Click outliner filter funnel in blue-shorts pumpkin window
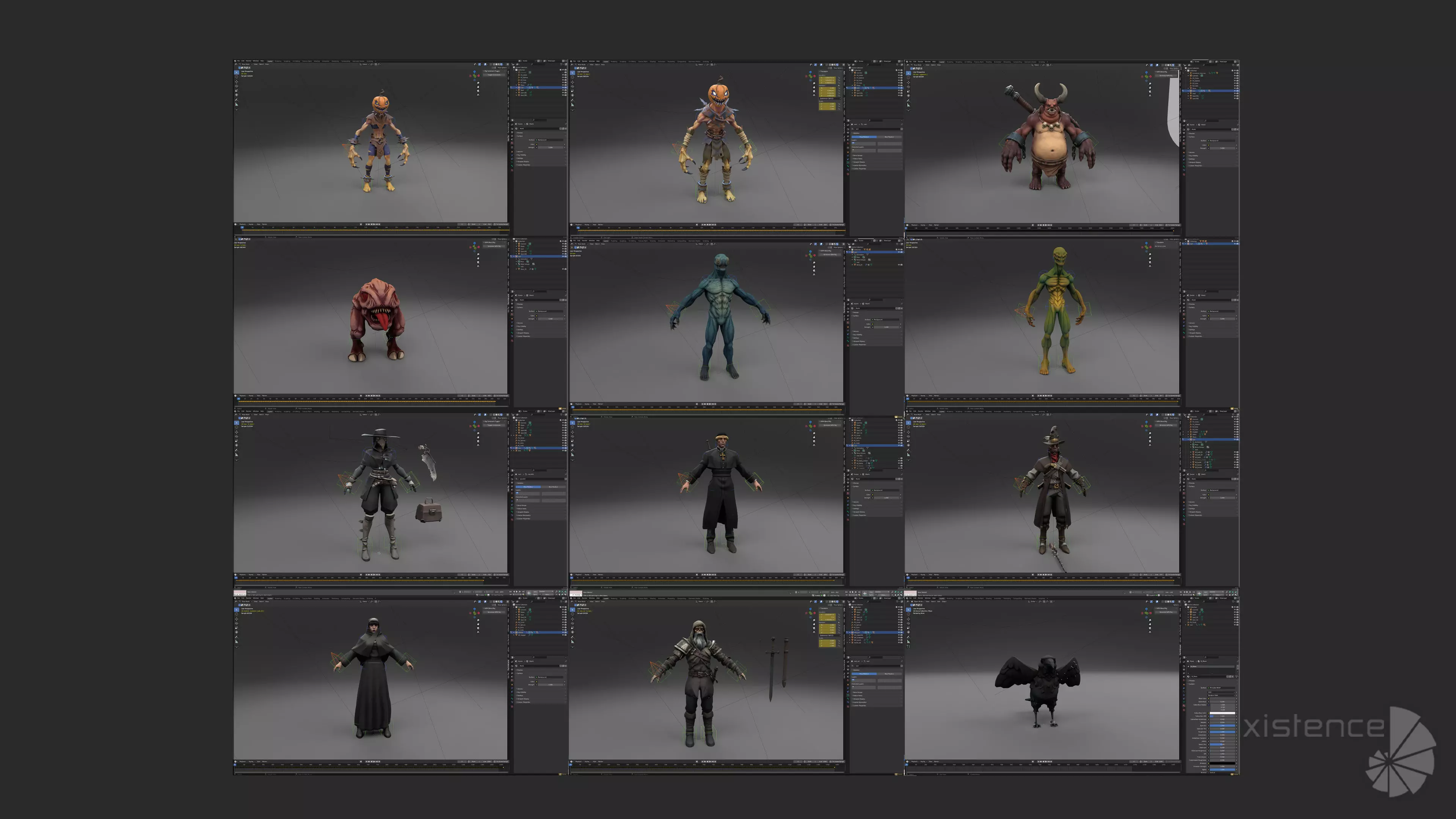The height and width of the screenshot is (819, 1456). point(562,64)
